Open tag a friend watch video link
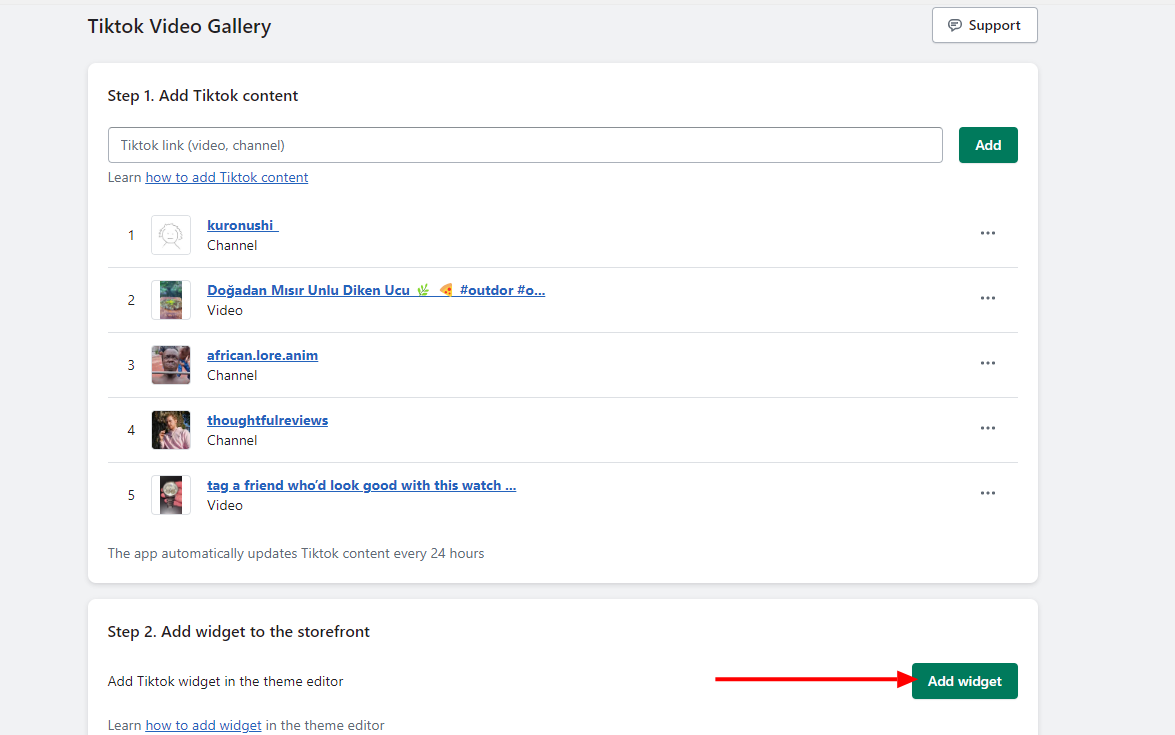The width and height of the screenshot is (1175, 735). pyautogui.click(x=361, y=486)
